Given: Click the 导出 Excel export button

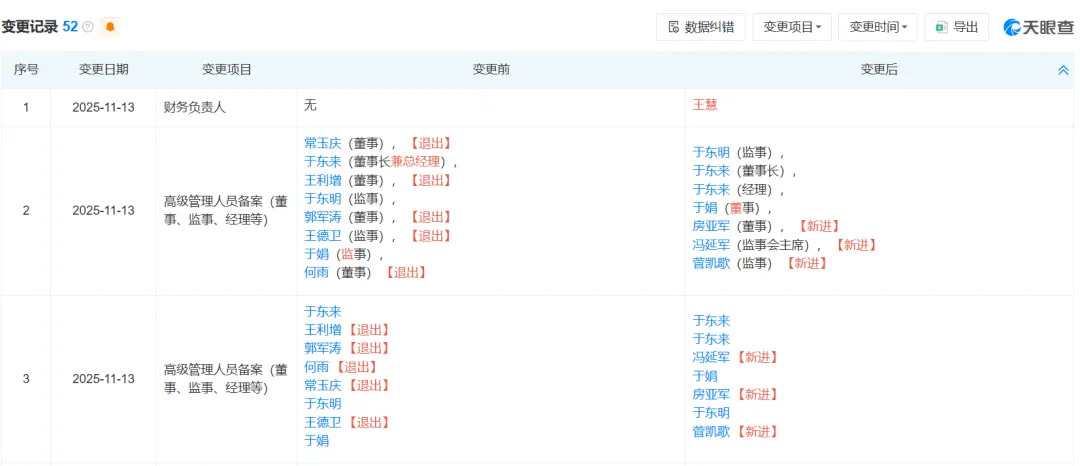Looking at the screenshot, I should tap(956, 27).
